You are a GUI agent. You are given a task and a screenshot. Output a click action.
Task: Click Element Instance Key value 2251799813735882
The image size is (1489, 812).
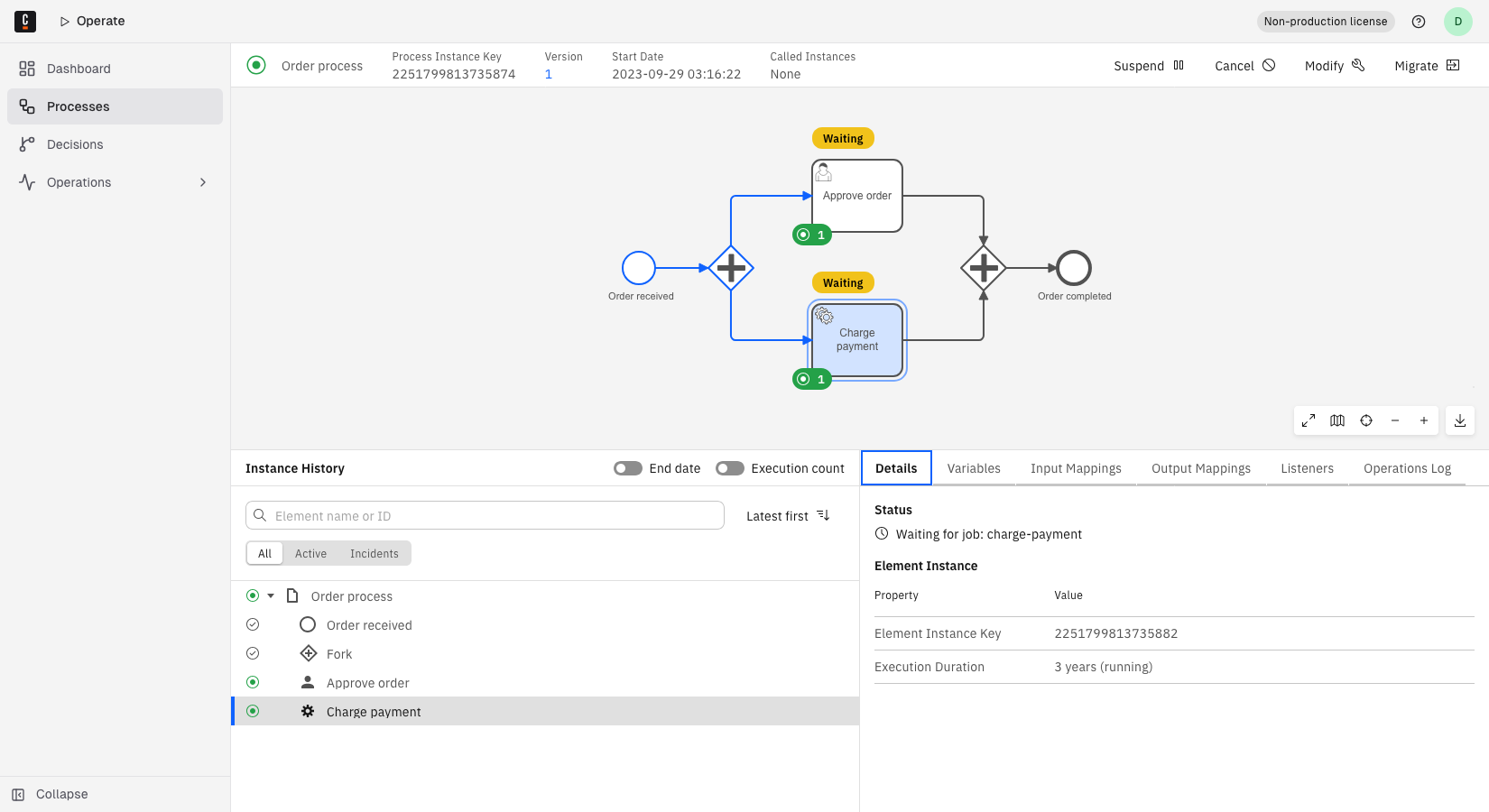(1115, 633)
